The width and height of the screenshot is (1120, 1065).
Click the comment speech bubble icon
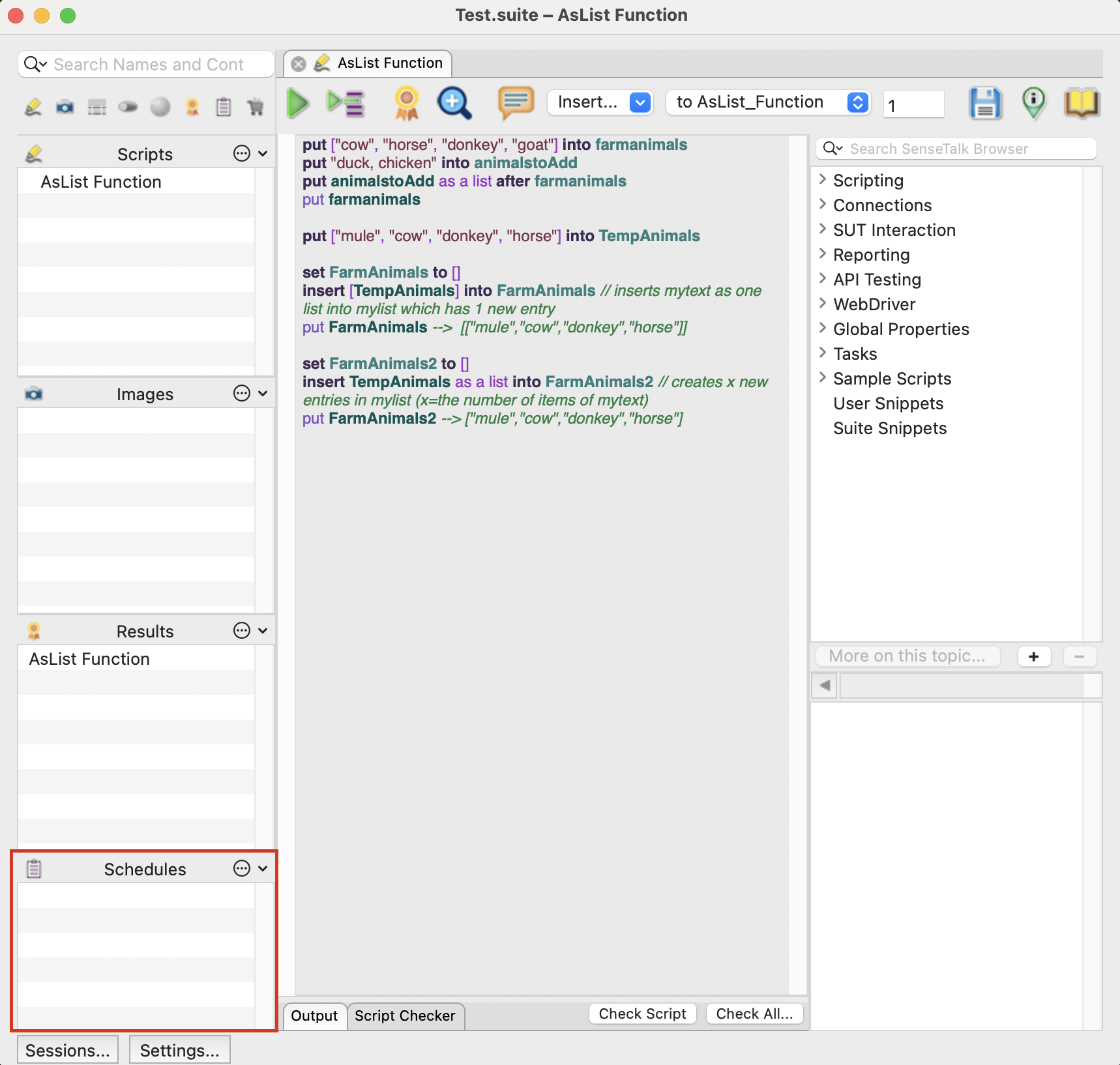click(516, 103)
